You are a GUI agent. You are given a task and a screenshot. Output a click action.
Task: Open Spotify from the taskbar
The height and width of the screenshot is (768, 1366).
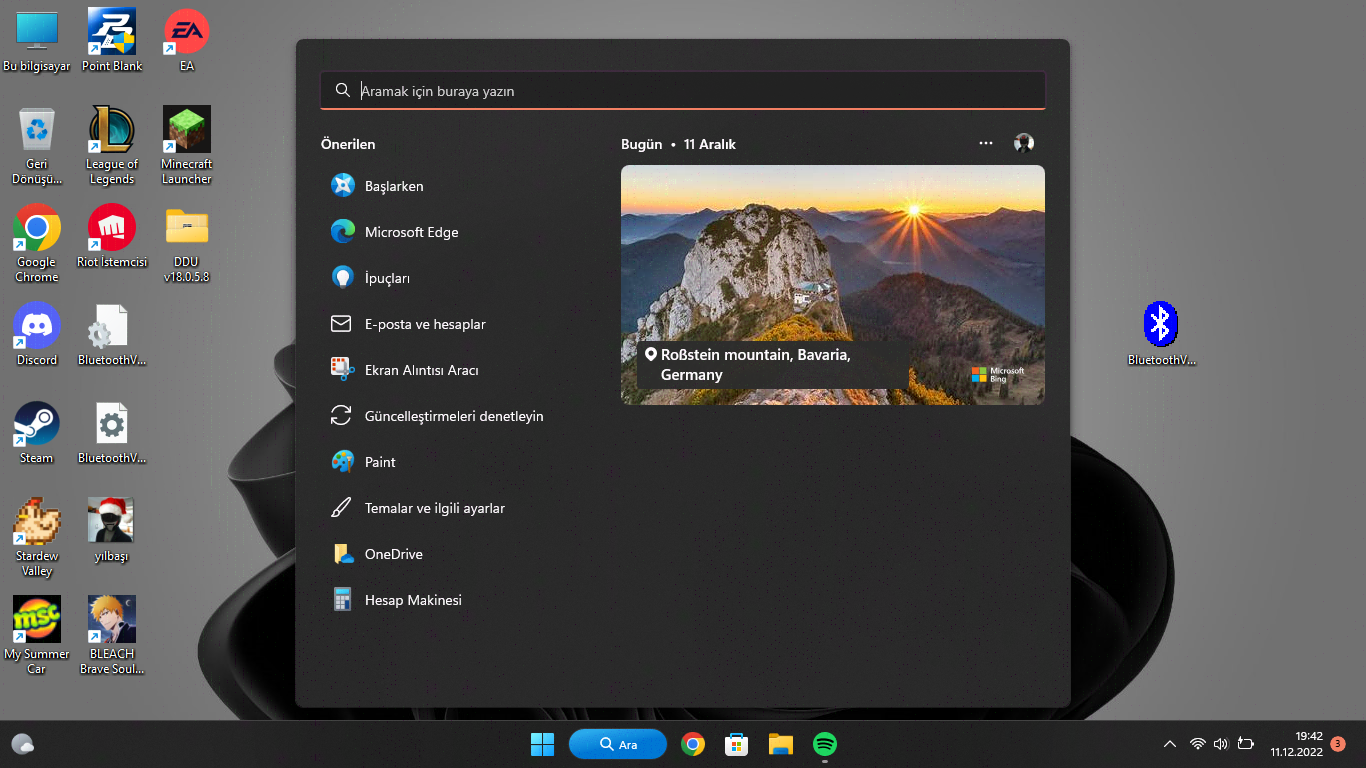(825, 744)
